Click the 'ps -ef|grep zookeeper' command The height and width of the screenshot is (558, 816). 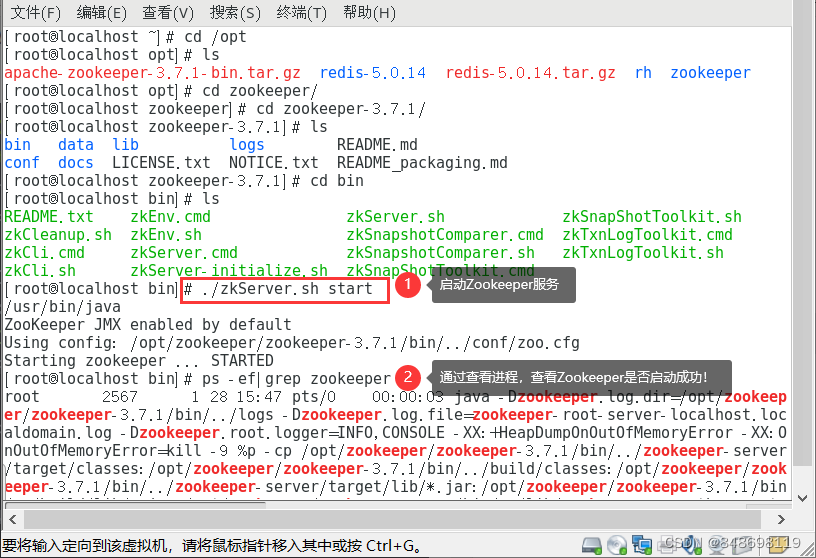(296, 379)
